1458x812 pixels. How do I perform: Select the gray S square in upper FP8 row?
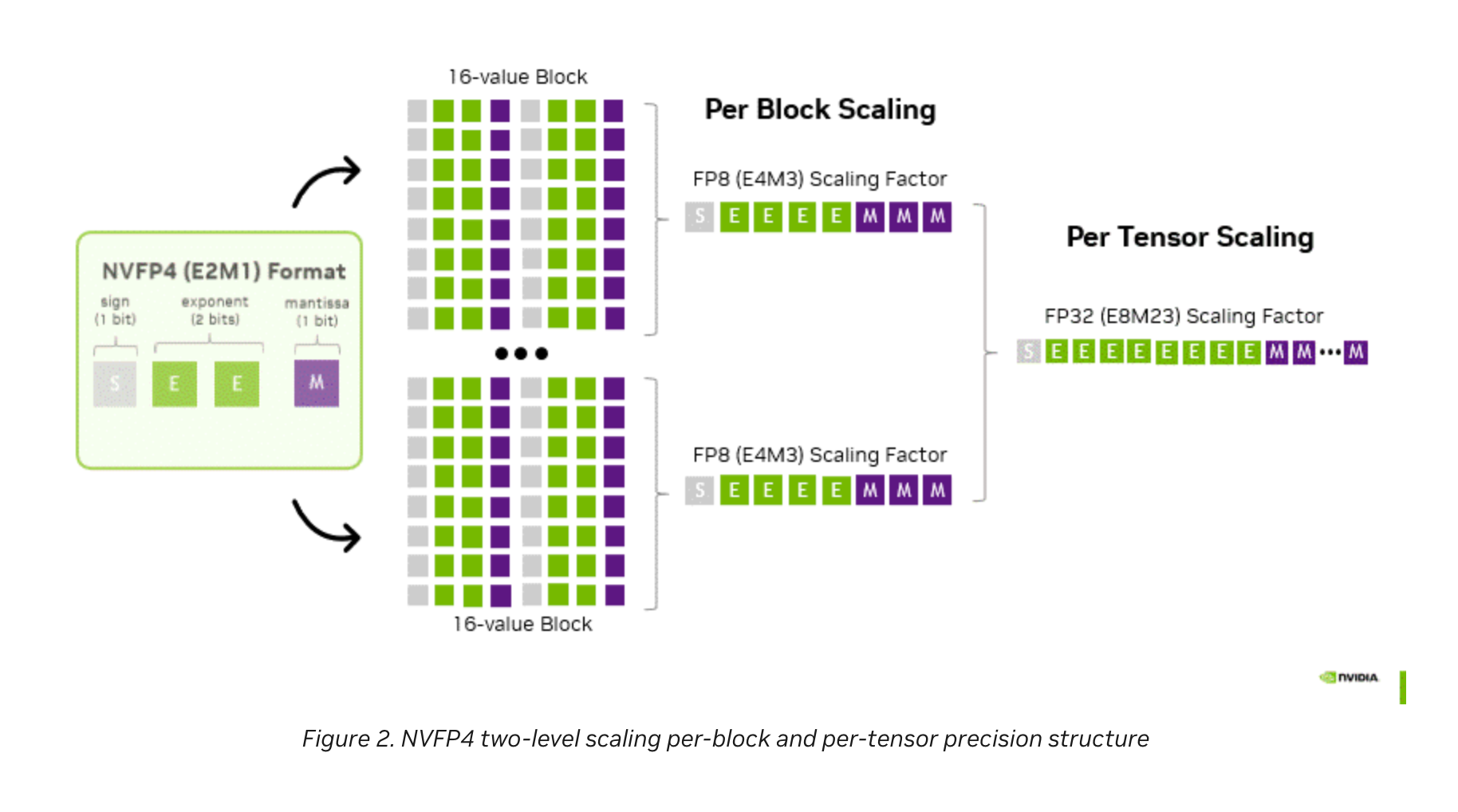pyautogui.click(x=699, y=216)
